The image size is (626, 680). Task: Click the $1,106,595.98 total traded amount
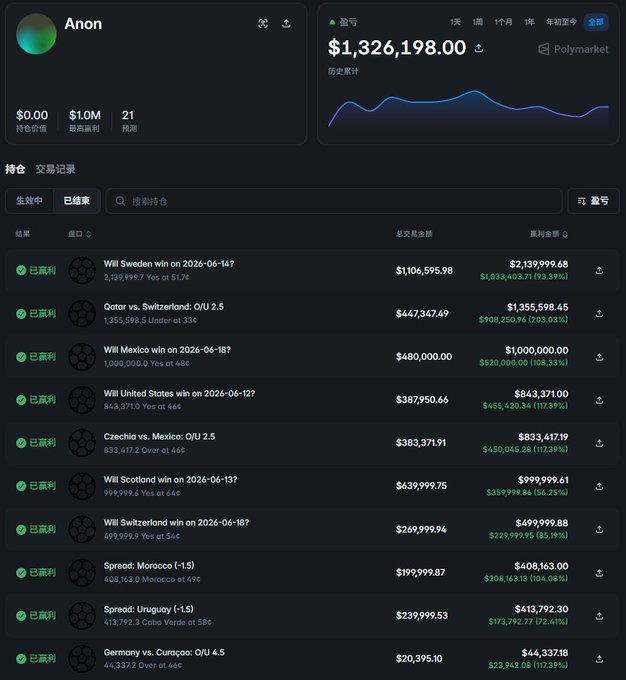[x=424, y=271]
